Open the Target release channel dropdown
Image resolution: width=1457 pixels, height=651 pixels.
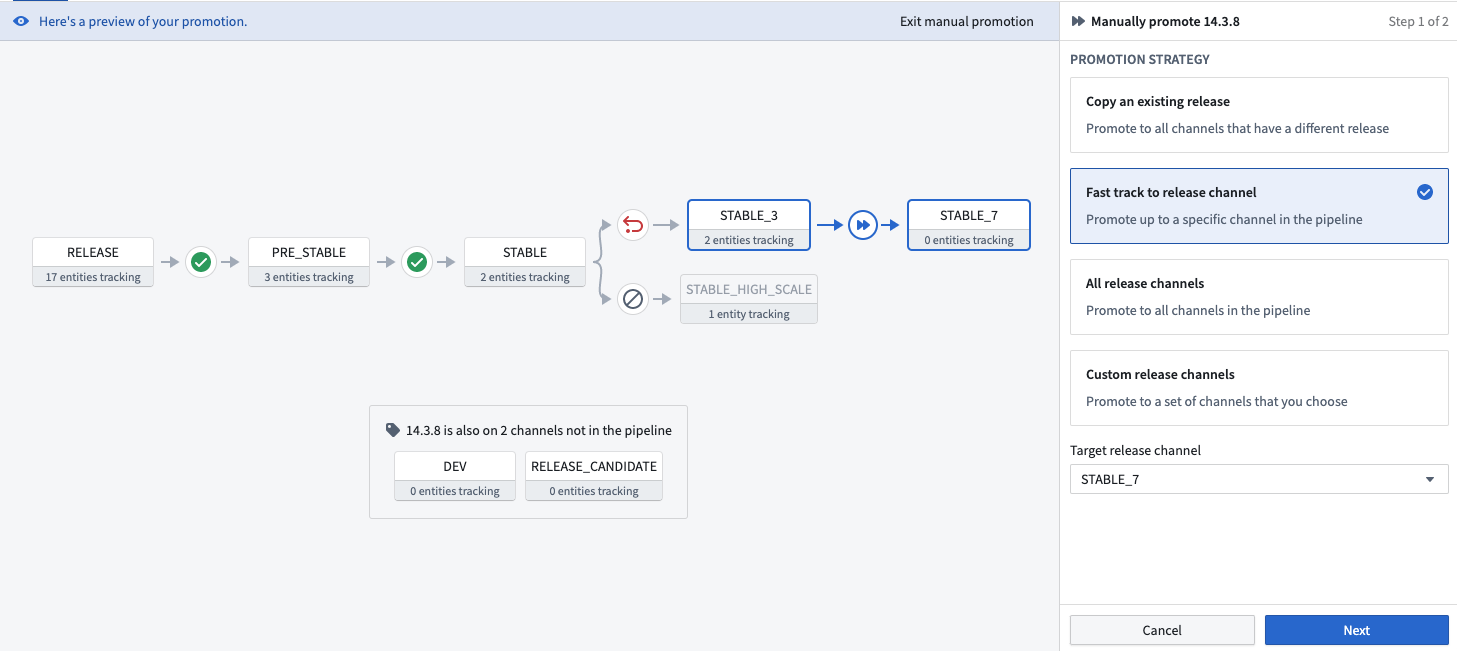coord(1259,479)
